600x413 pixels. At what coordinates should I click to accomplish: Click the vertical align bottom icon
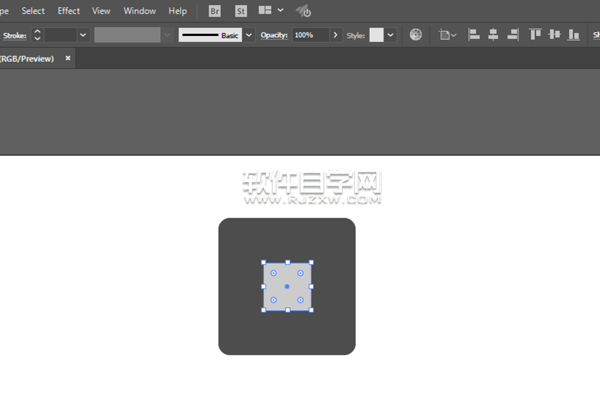coord(573,35)
